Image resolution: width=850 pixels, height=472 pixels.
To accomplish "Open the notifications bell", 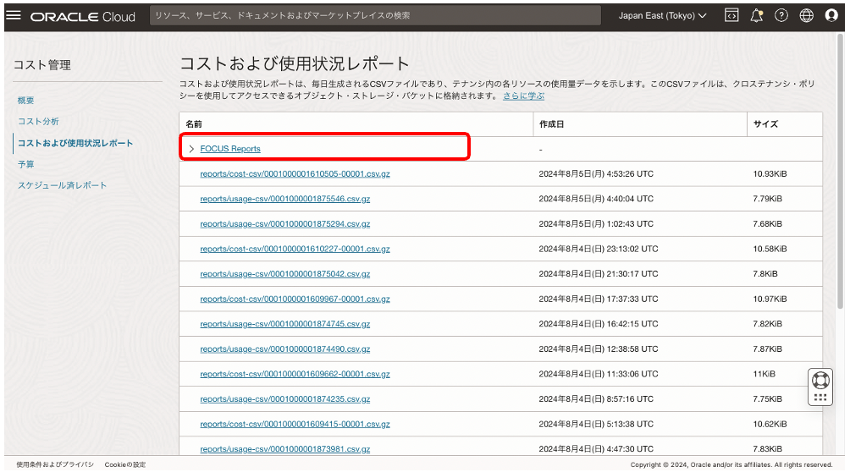I will click(x=756, y=16).
